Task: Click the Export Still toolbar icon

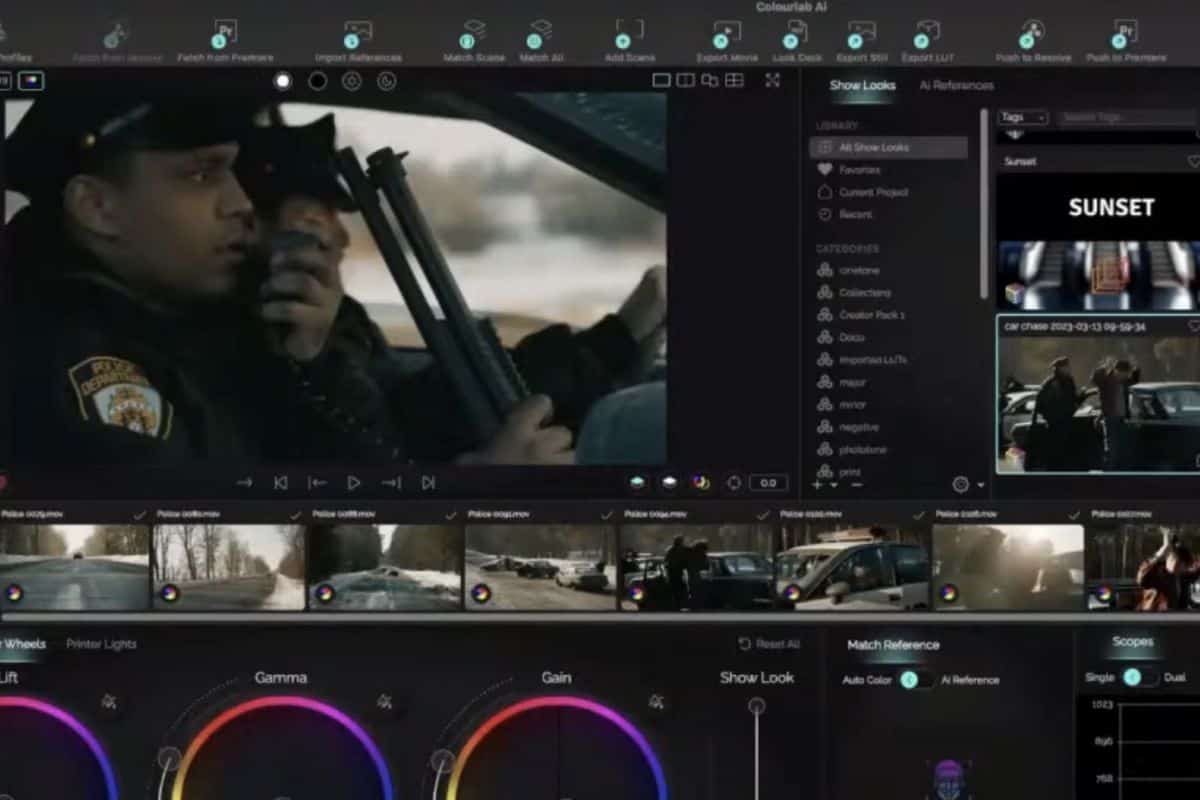Action: 861,35
